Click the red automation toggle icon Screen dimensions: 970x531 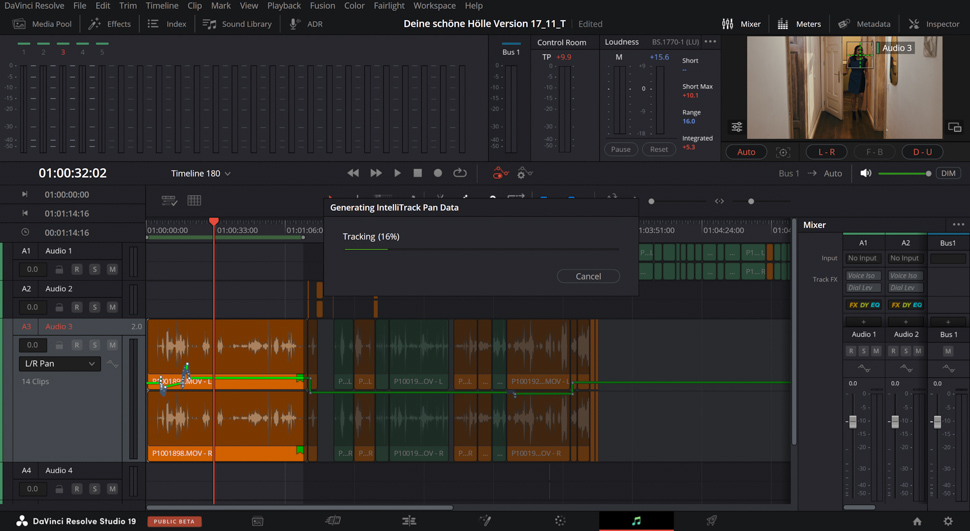500,173
